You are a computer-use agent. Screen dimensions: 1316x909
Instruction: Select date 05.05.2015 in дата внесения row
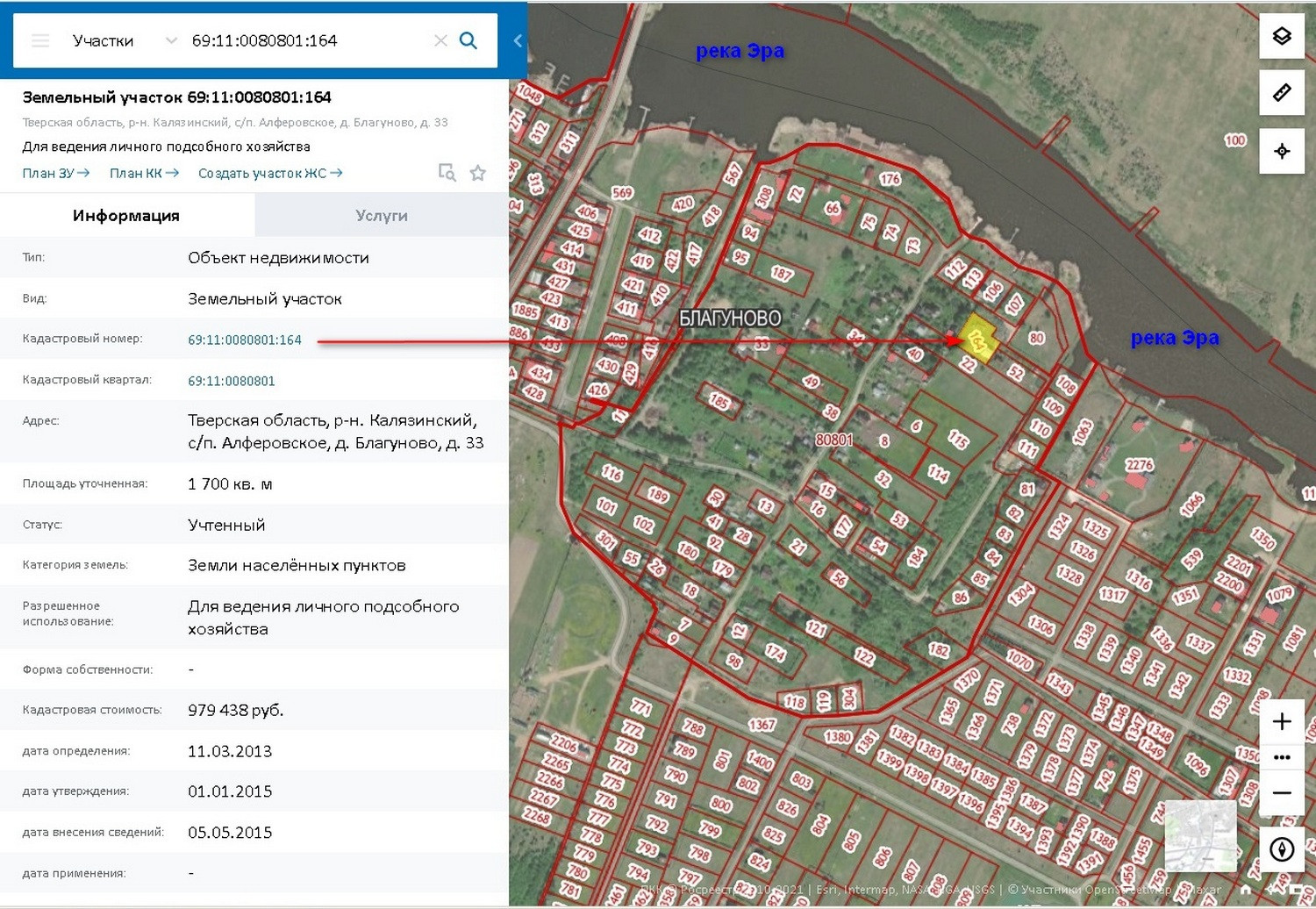point(230,833)
